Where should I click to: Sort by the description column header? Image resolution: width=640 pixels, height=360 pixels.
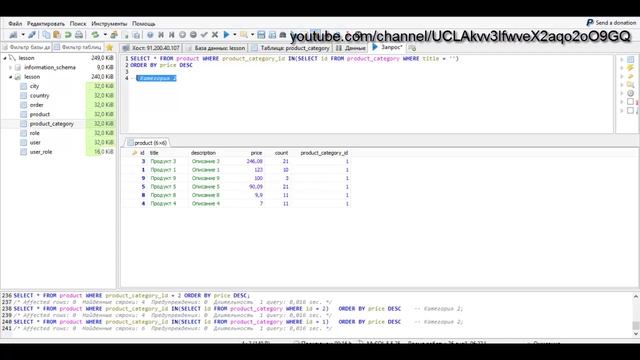click(x=203, y=153)
